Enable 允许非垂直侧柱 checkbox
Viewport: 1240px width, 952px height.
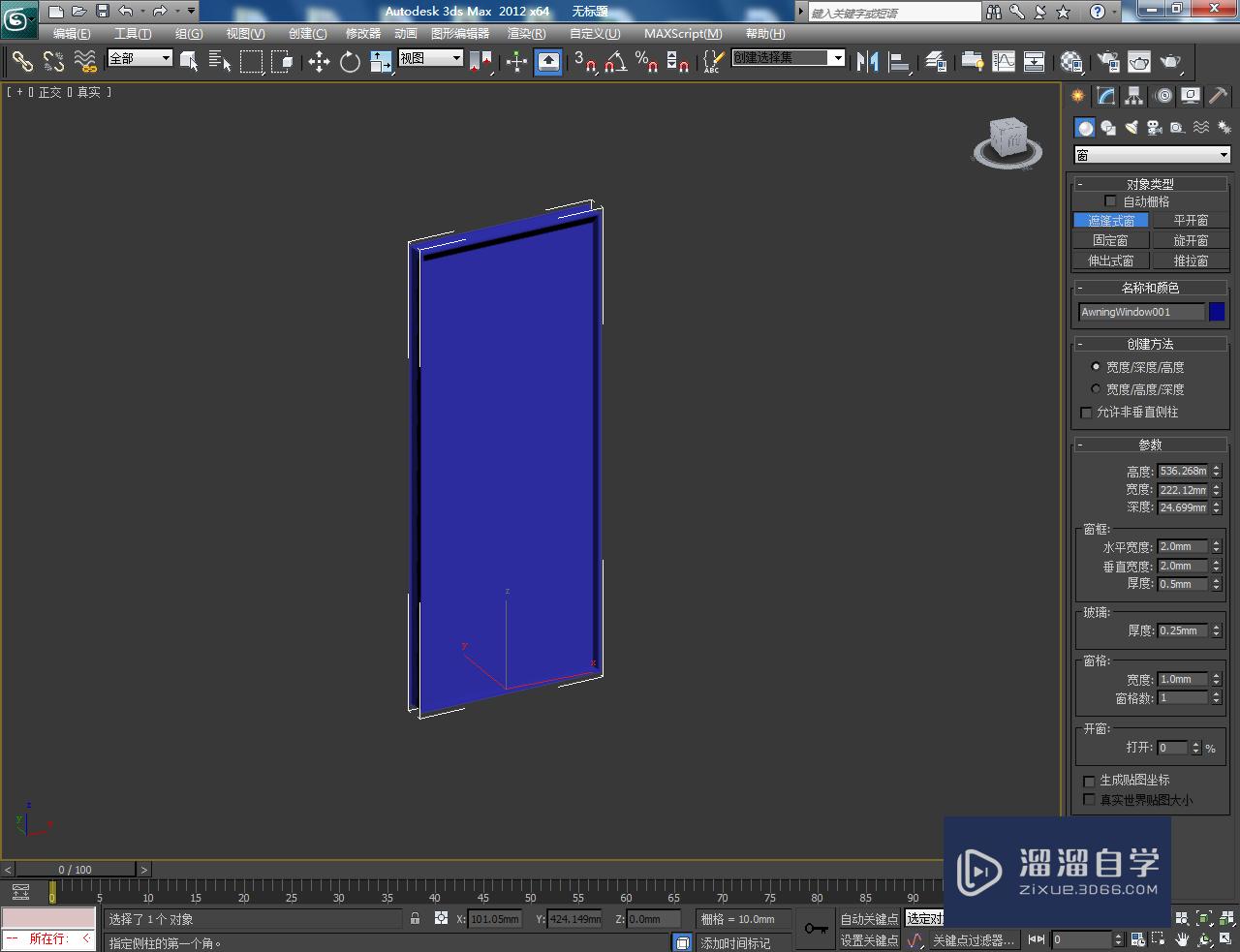[x=1086, y=413]
